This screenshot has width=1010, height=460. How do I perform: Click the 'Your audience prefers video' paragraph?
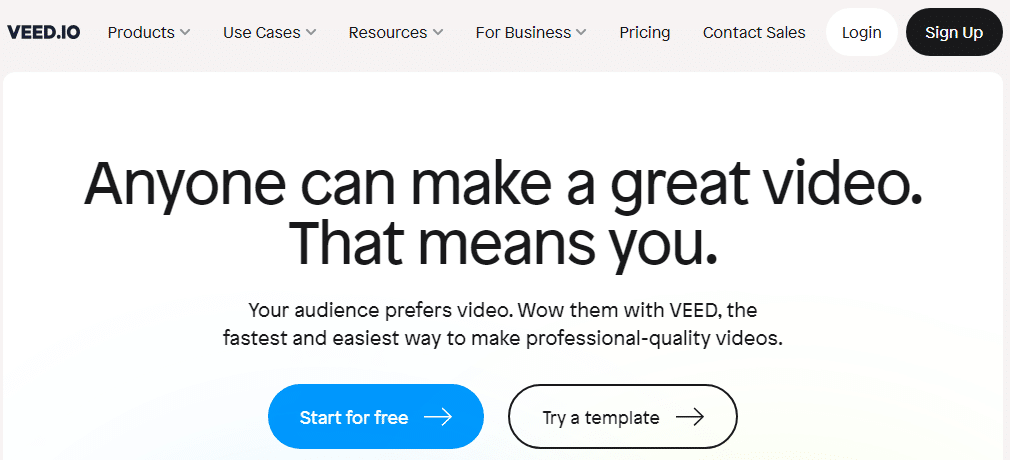pyautogui.click(x=503, y=324)
